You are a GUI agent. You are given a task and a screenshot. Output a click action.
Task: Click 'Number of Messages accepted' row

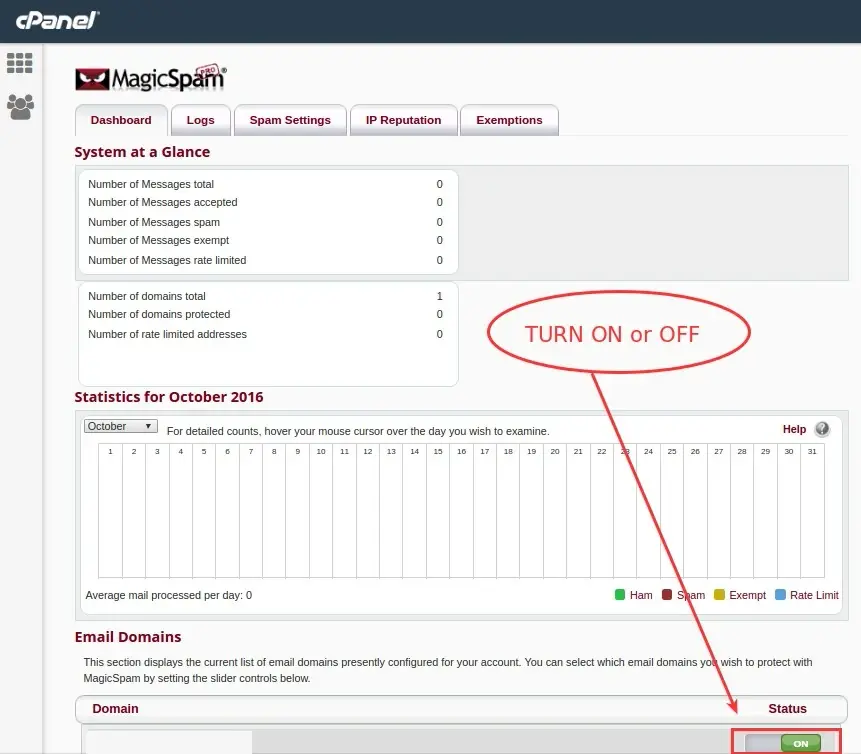click(x=266, y=202)
